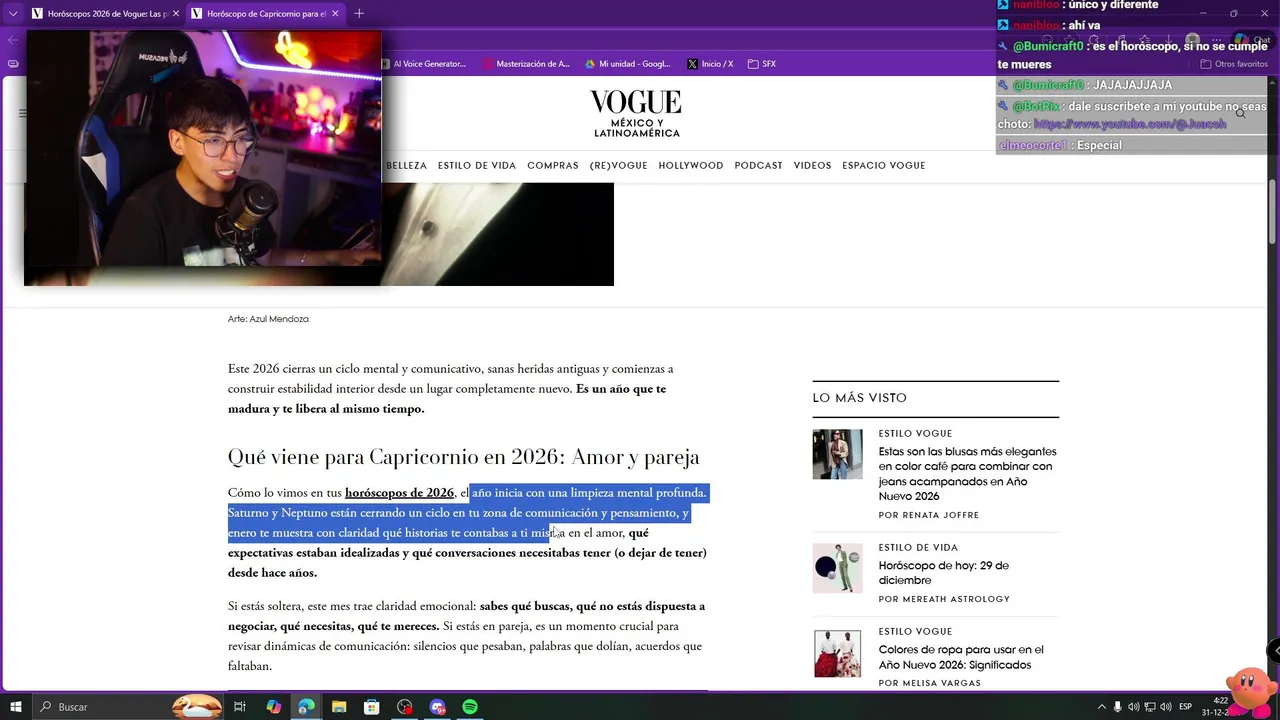
Task: Open Inicio / X bookmark
Action: 710,64
